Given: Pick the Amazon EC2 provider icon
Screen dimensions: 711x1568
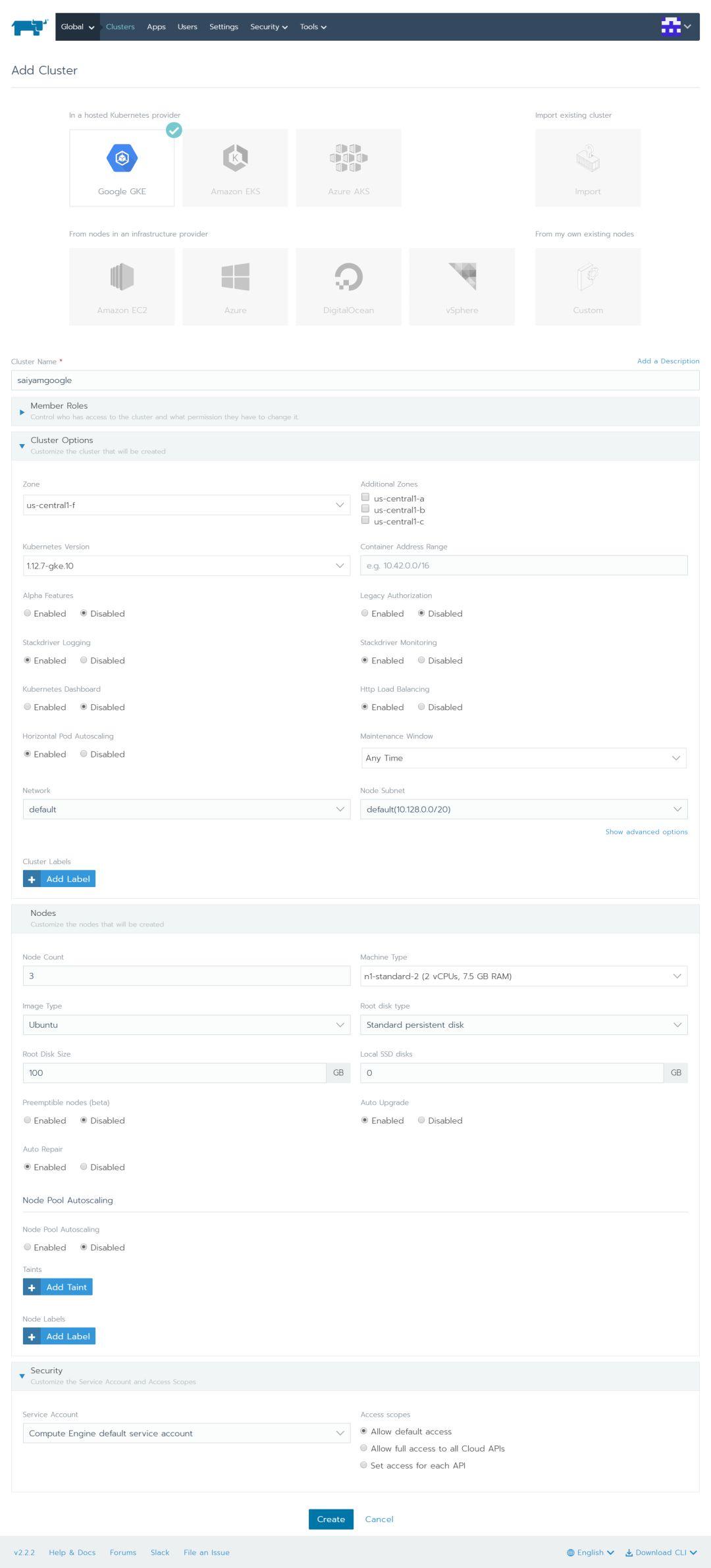Looking at the screenshot, I should pos(122,277).
